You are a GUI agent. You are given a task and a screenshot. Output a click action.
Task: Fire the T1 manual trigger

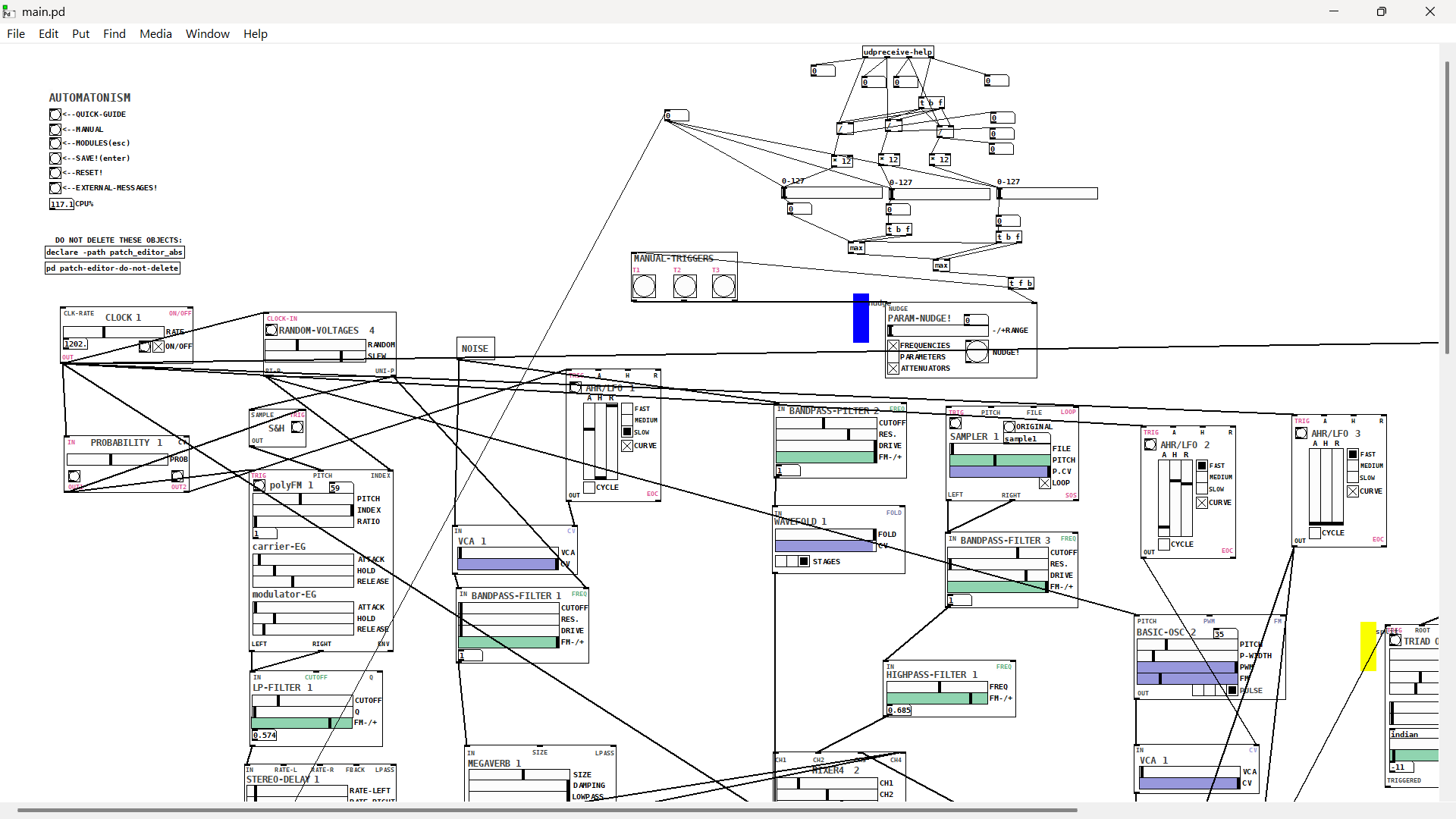(x=644, y=287)
